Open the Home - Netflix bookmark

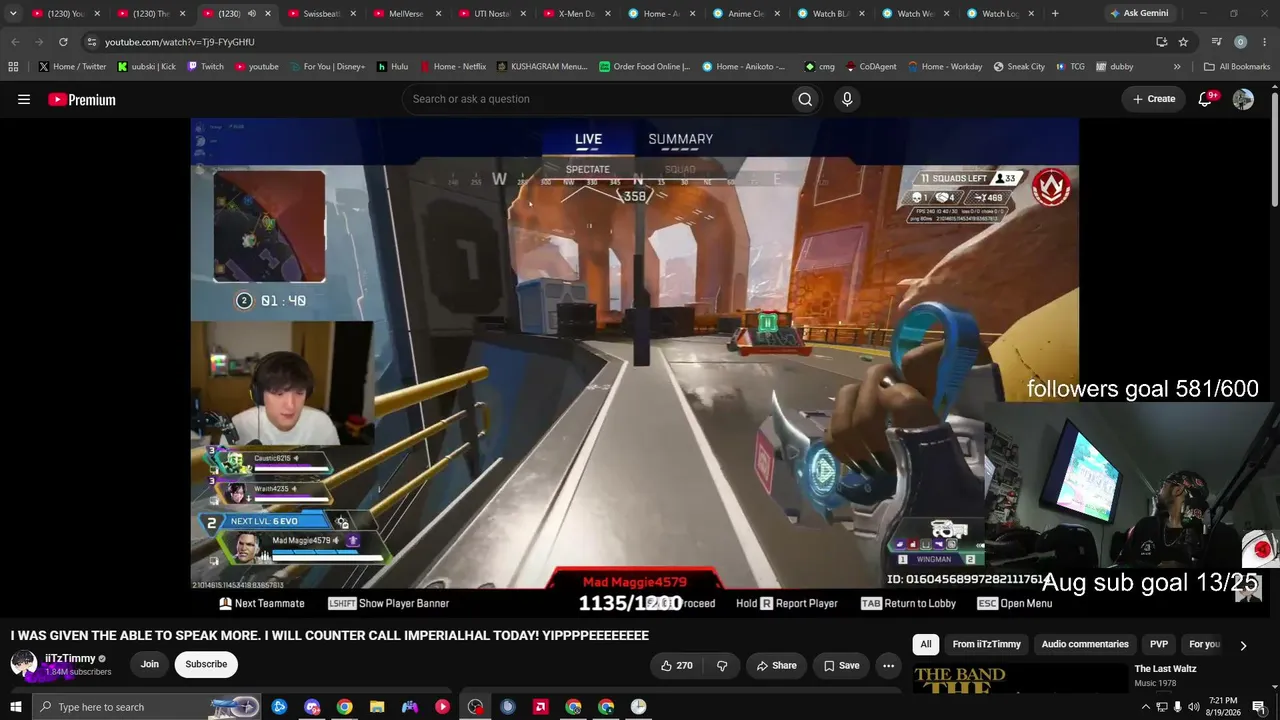click(x=452, y=67)
